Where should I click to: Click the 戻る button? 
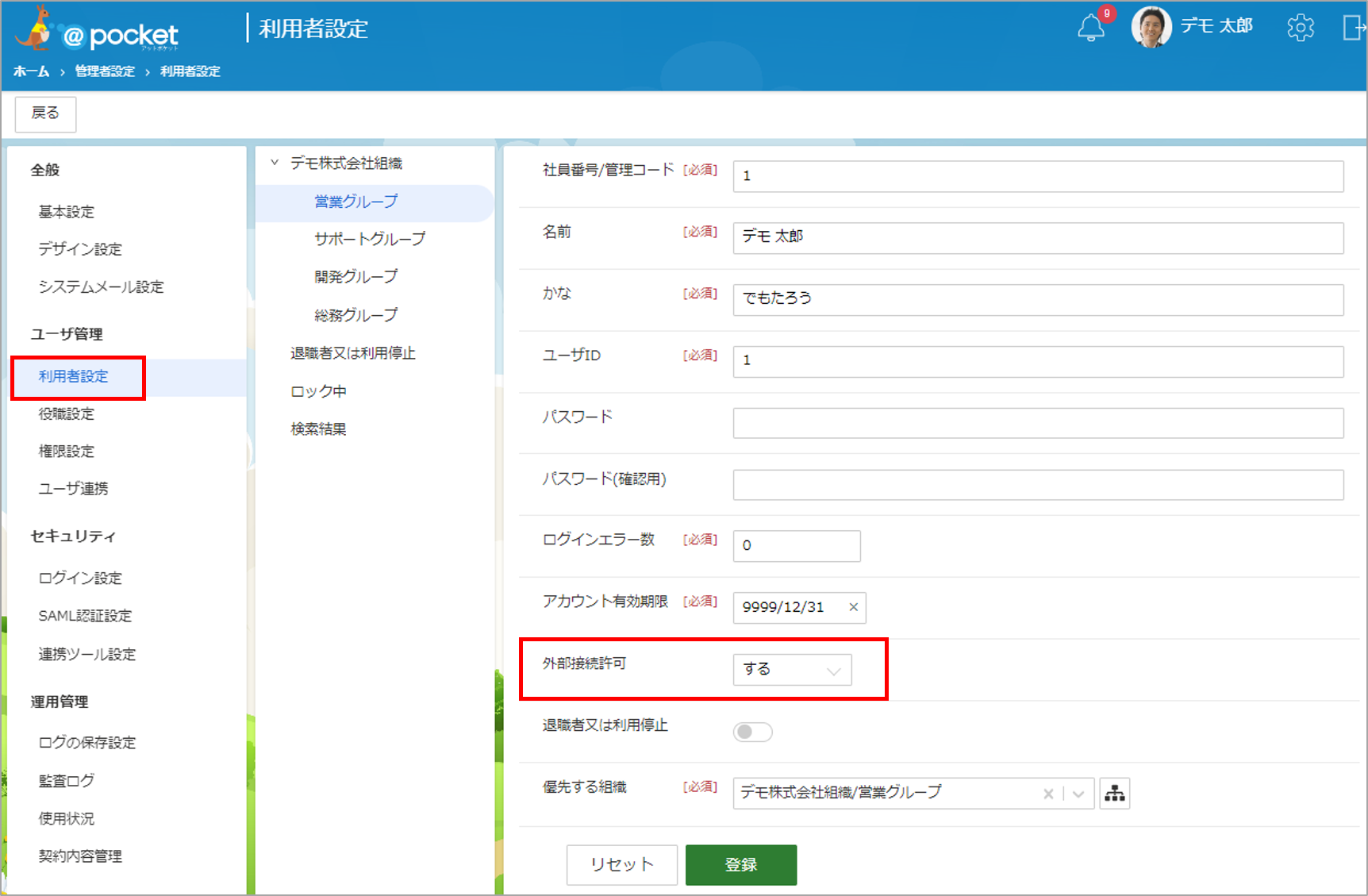pos(45,114)
